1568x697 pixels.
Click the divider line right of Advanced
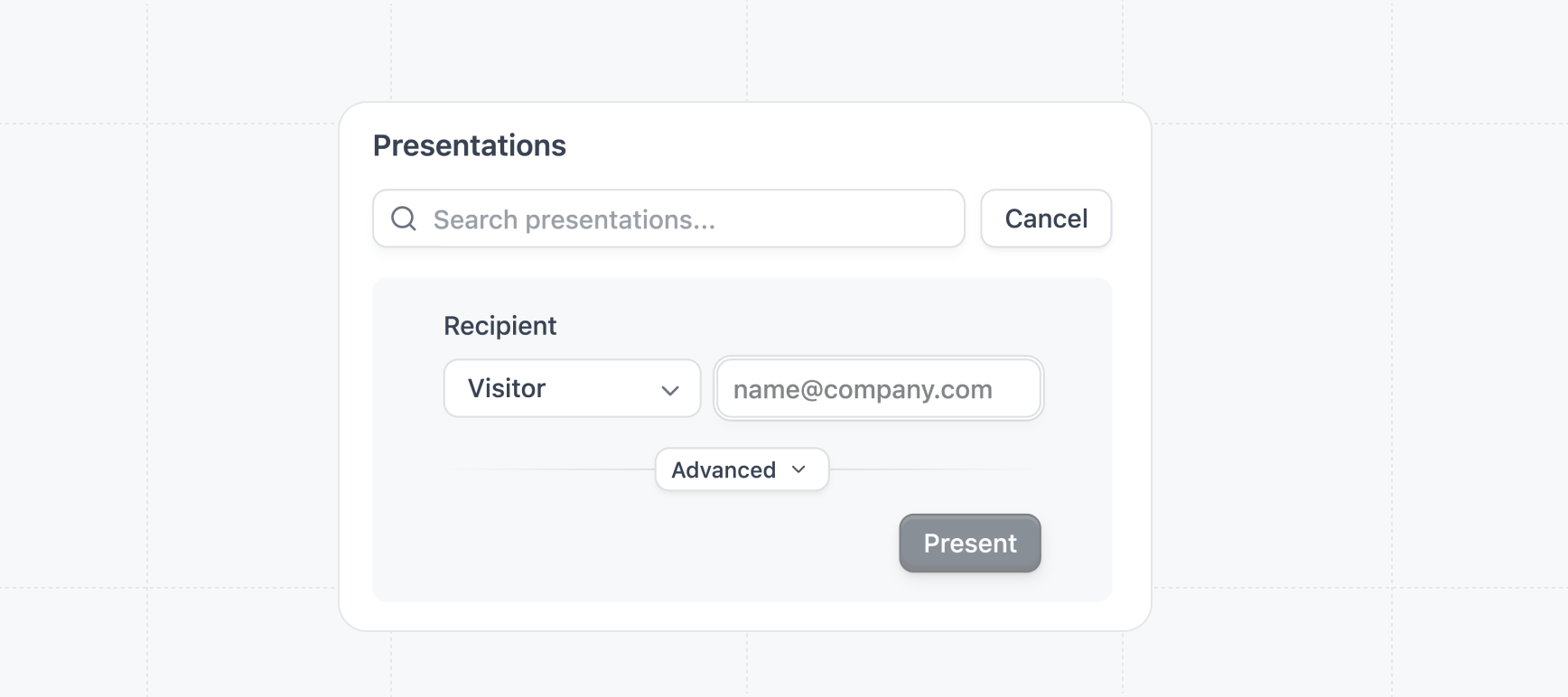point(930,469)
